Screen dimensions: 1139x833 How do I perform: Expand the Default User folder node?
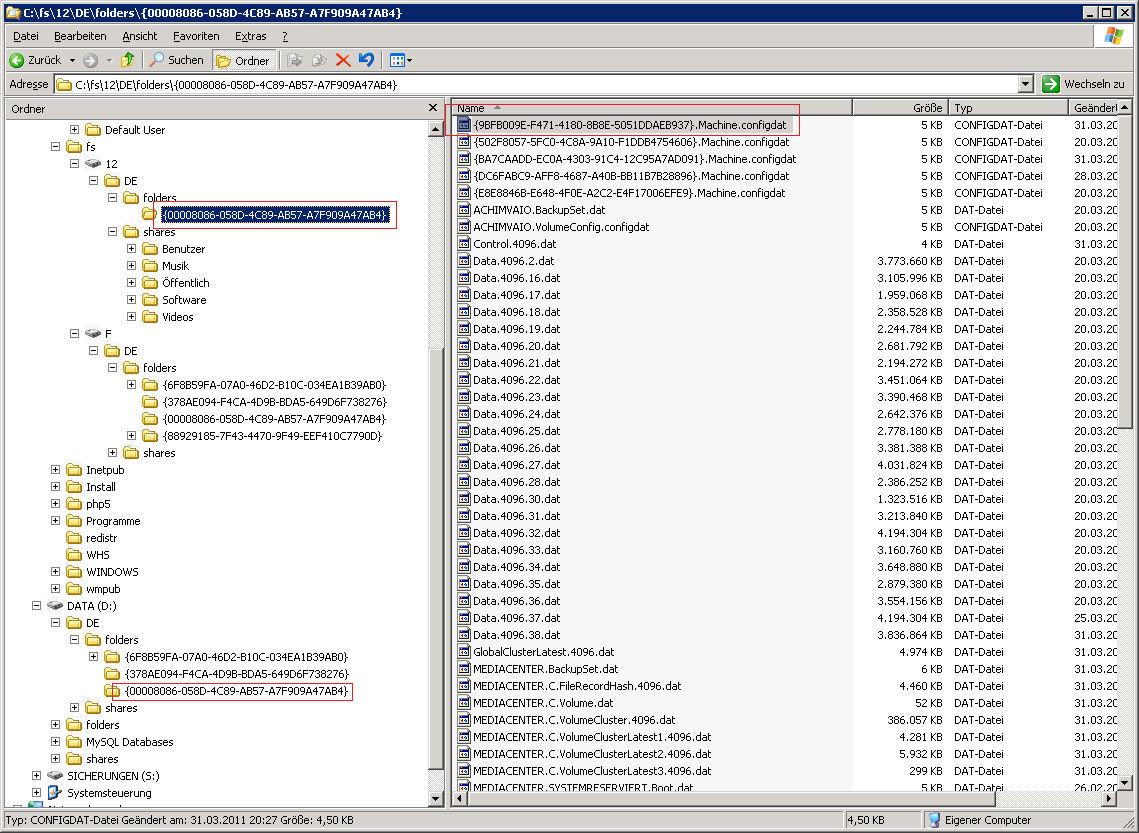[x=74, y=129]
